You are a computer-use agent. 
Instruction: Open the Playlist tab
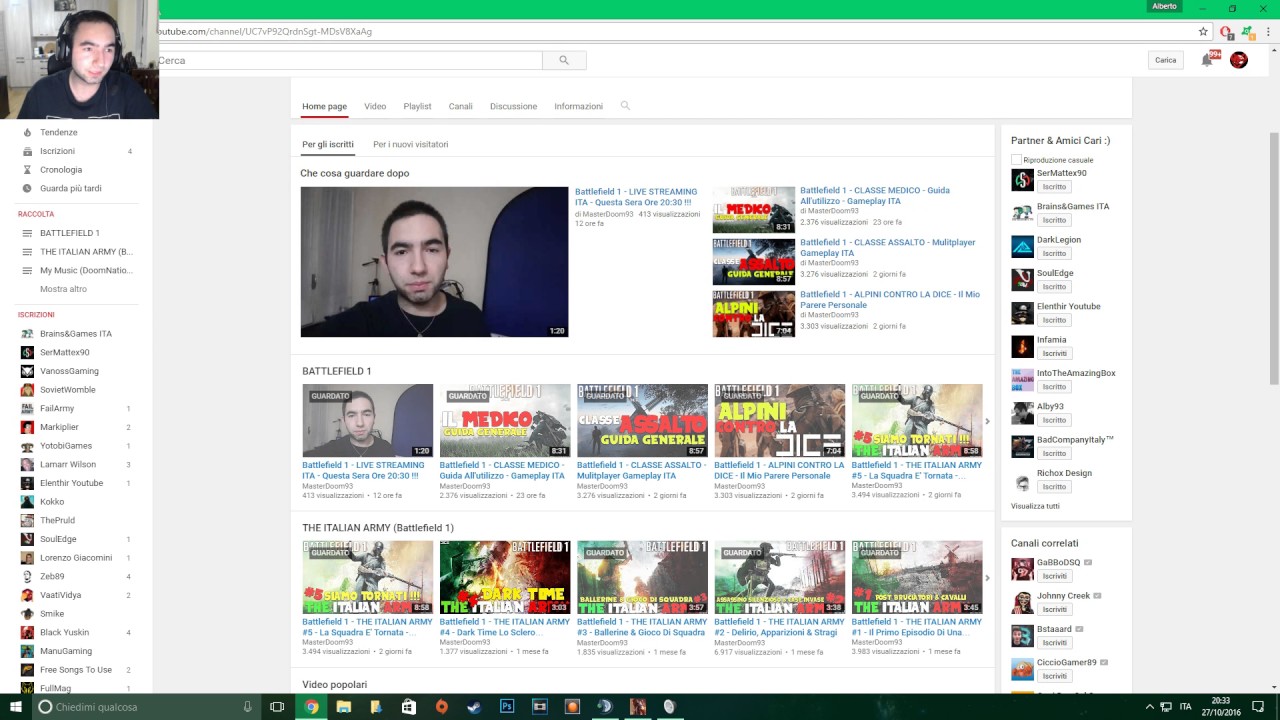coord(417,106)
